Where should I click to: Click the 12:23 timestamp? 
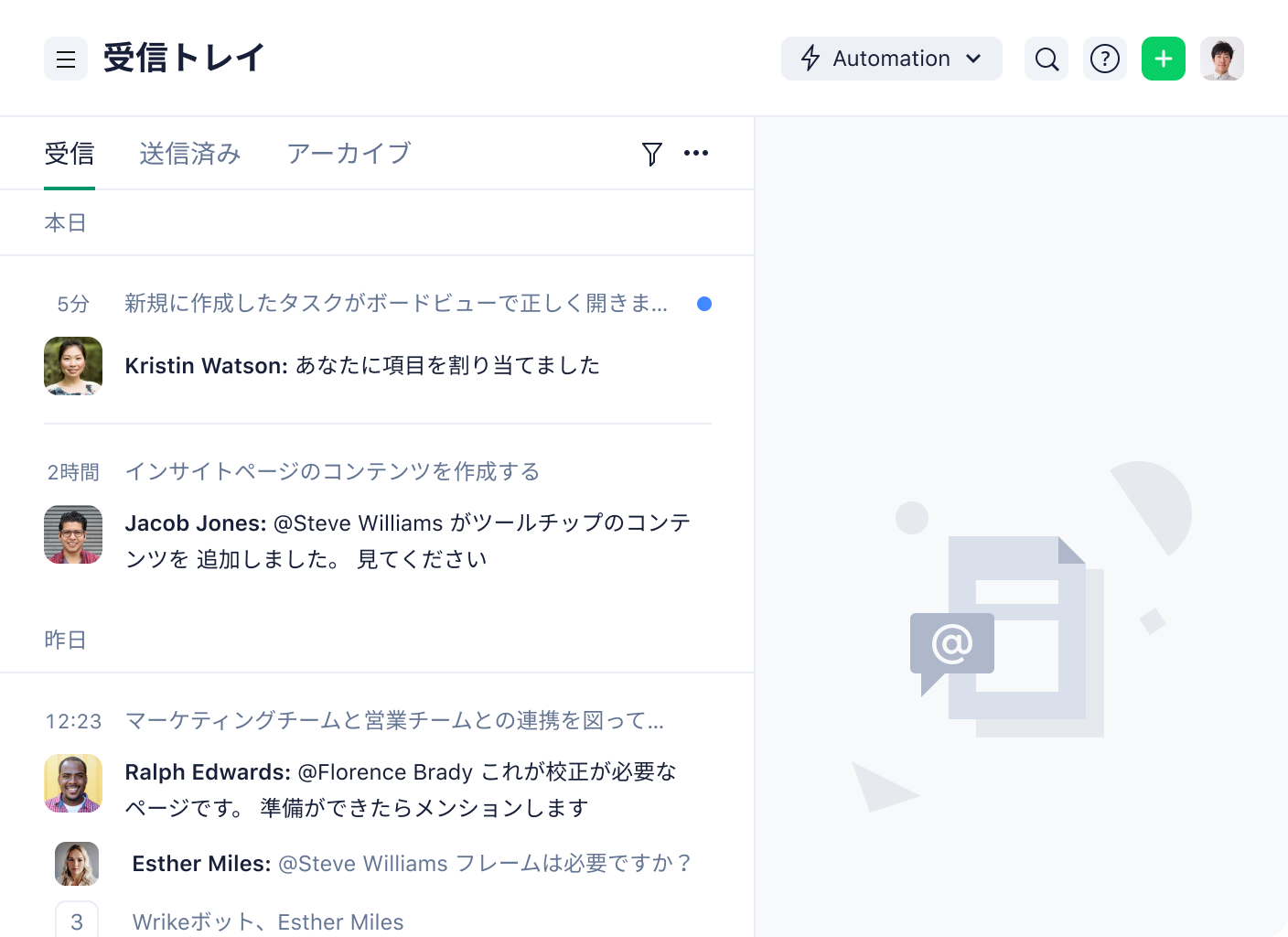pyautogui.click(x=74, y=721)
